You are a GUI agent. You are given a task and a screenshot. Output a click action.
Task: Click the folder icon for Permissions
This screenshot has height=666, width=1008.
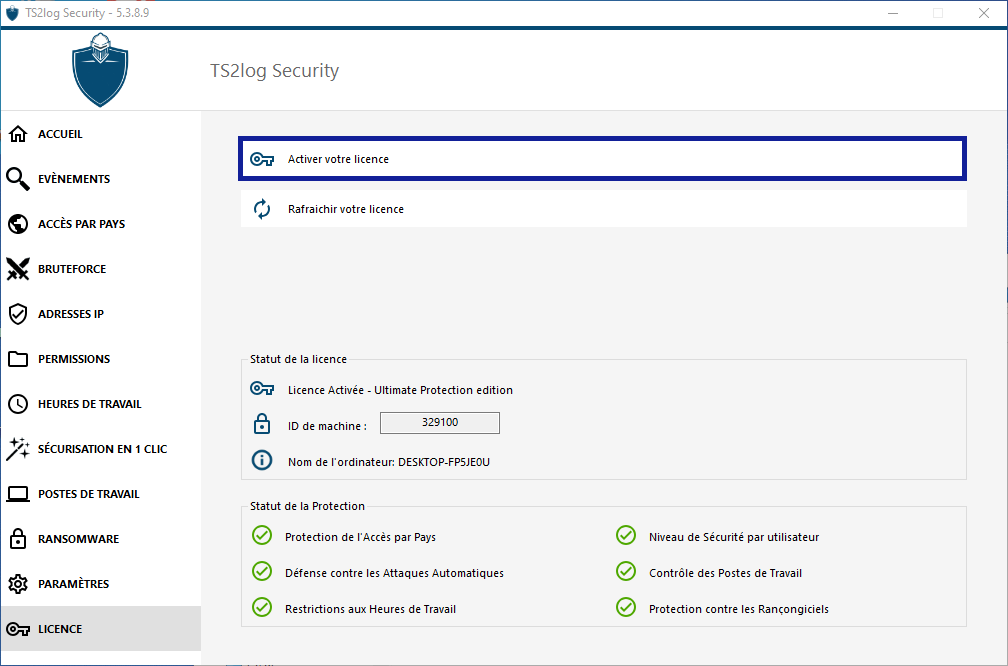[18, 359]
